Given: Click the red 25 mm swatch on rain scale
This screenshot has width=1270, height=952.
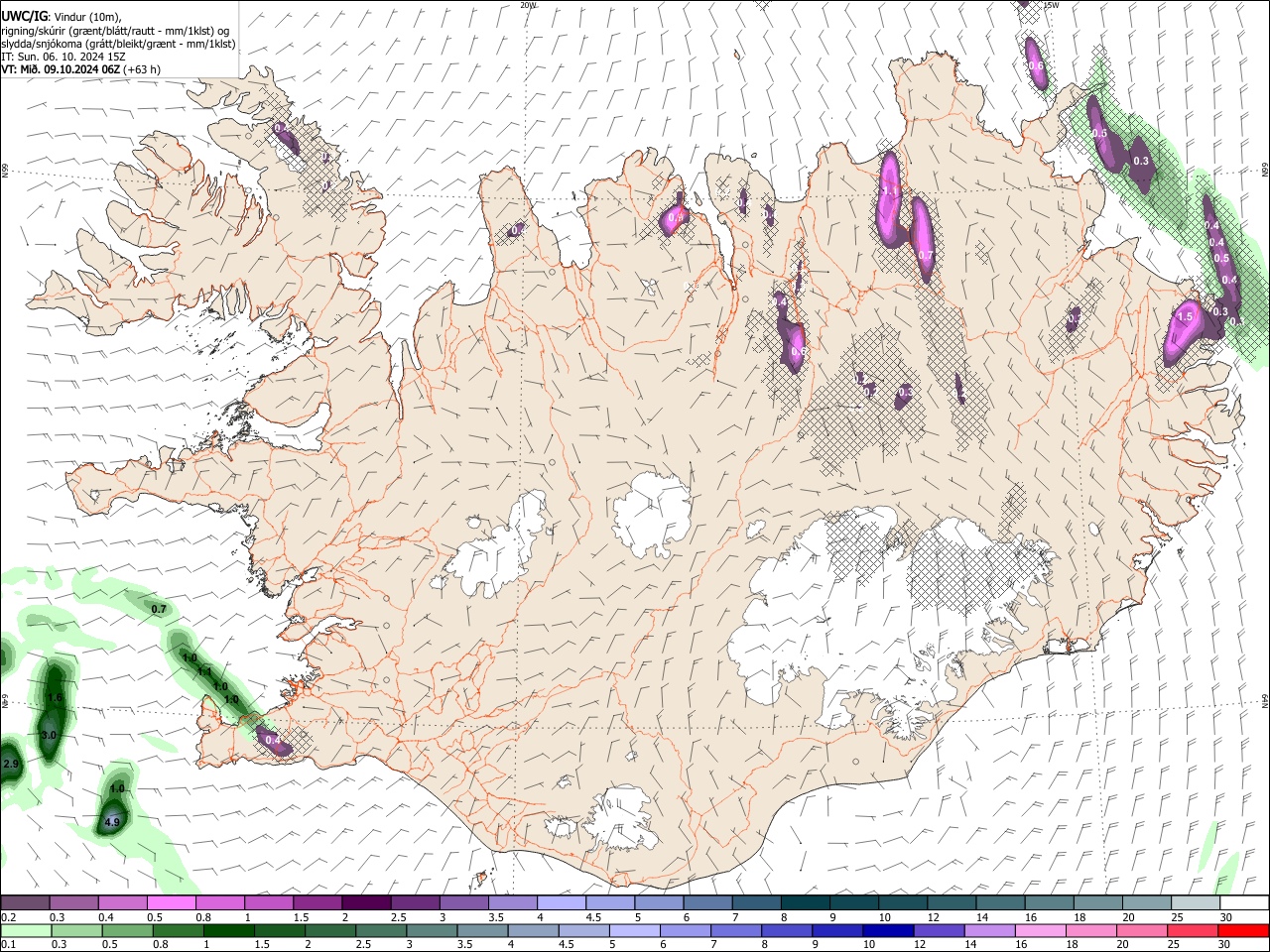Looking at the screenshot, I should (x=1194, y=931).
